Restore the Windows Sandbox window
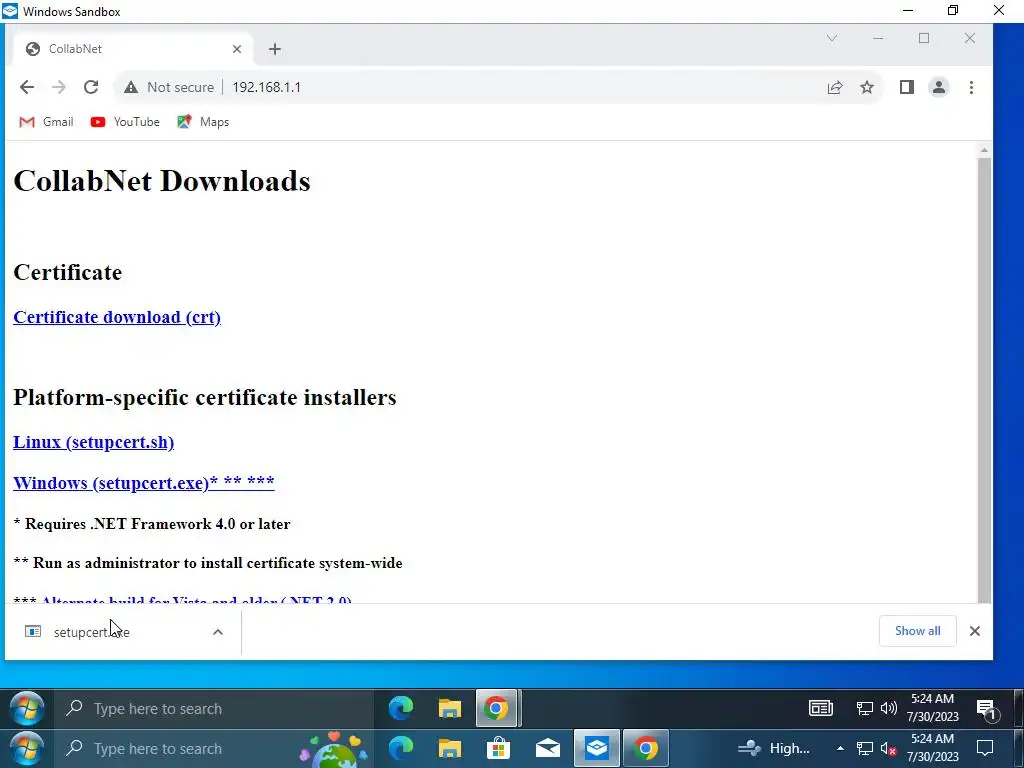1024x768 pixels. click(953, 10)
